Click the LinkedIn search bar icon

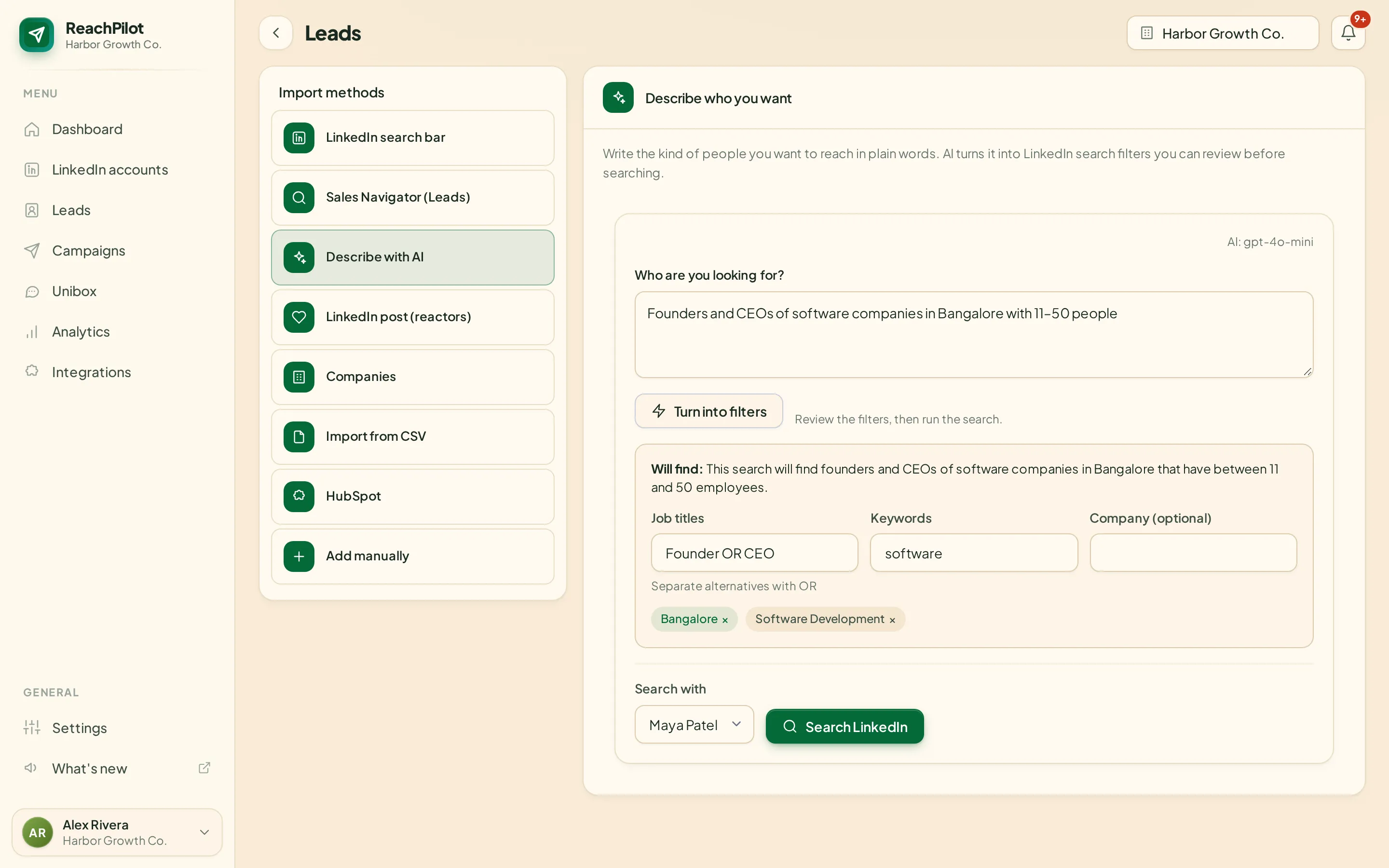coord(299,138)
